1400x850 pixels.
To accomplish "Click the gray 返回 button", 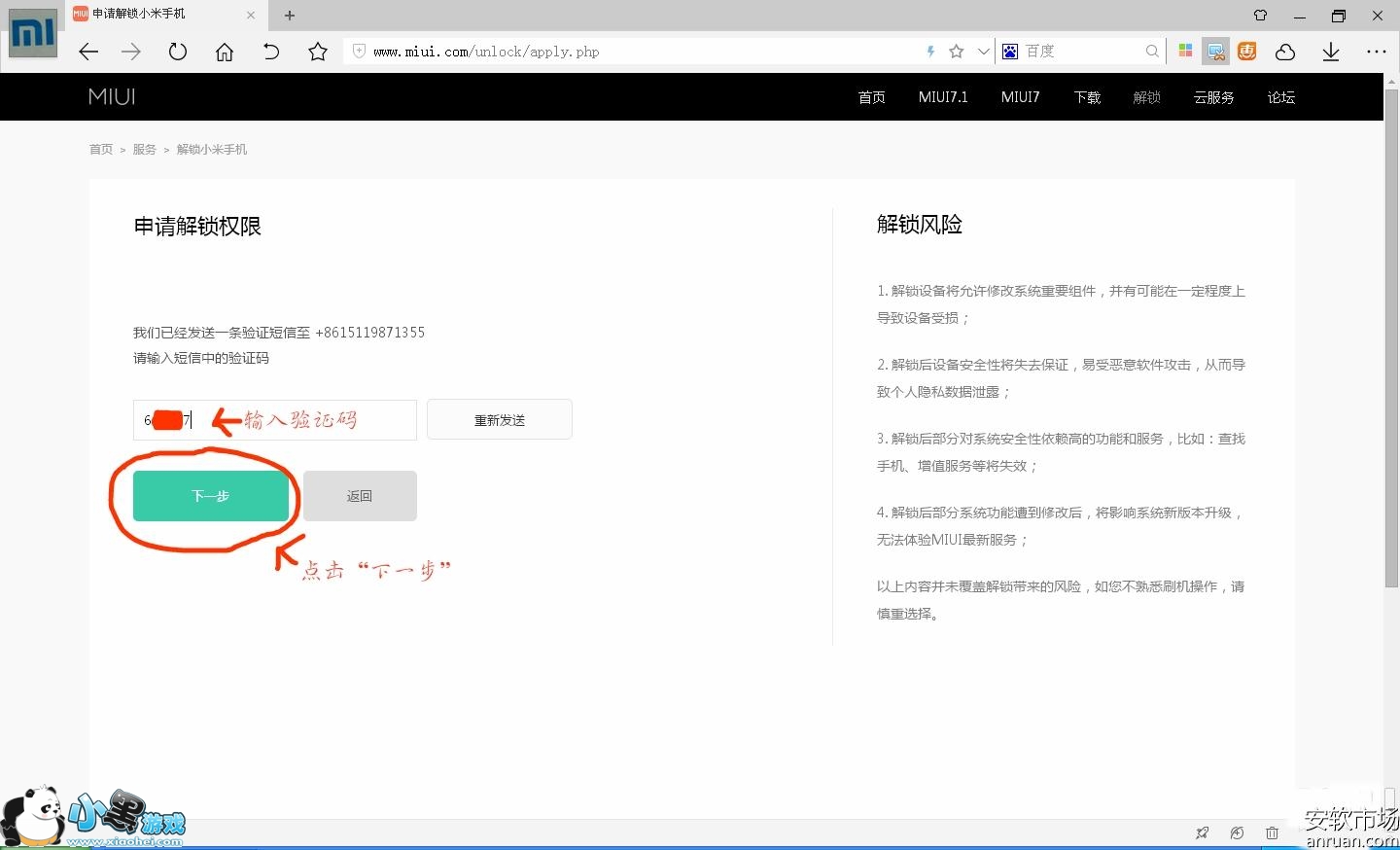I will pyautogui.click(x=360, y=496).
